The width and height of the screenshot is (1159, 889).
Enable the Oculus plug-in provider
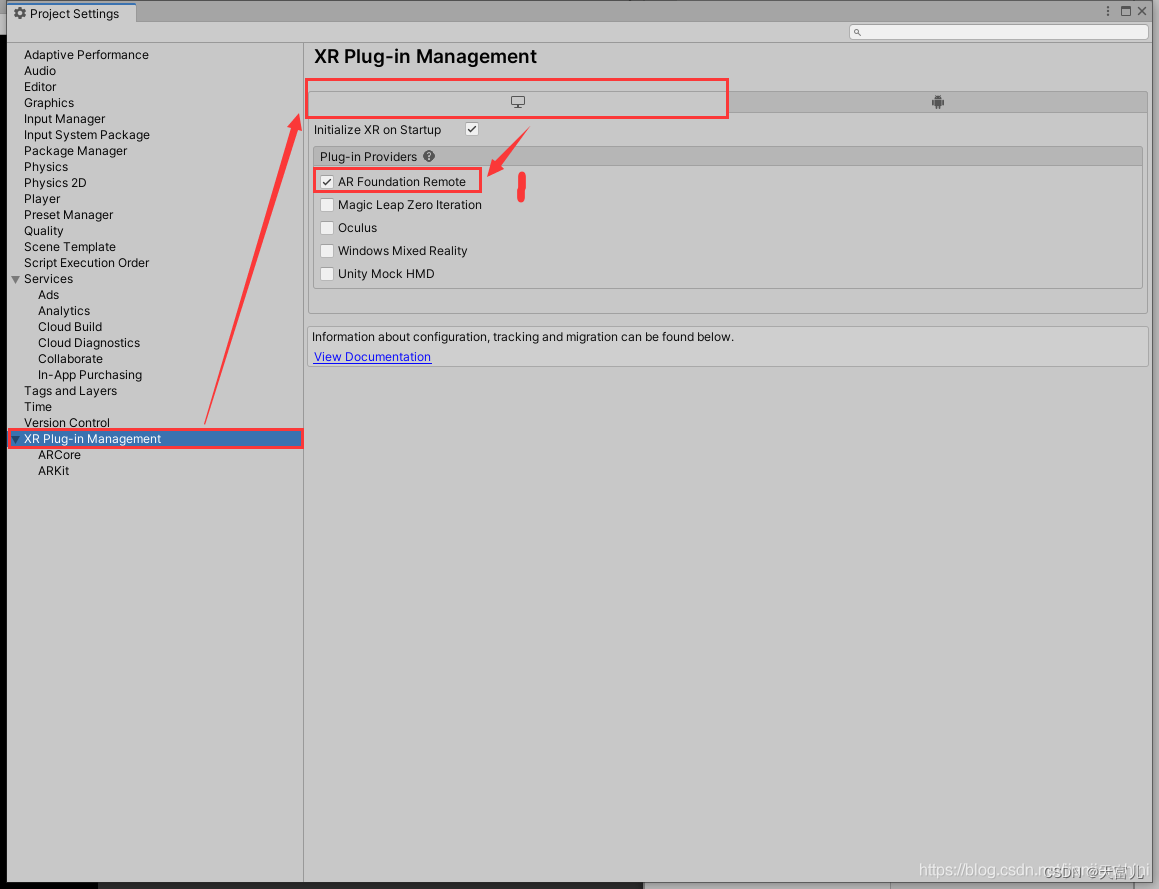pos(326,227)
